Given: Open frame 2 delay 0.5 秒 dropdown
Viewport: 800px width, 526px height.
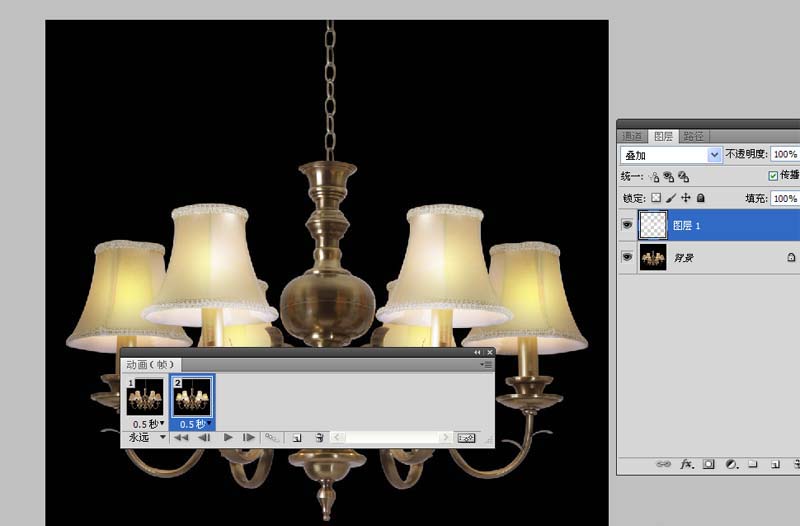Looking at the screenshot, I should (x=195, y=424).
